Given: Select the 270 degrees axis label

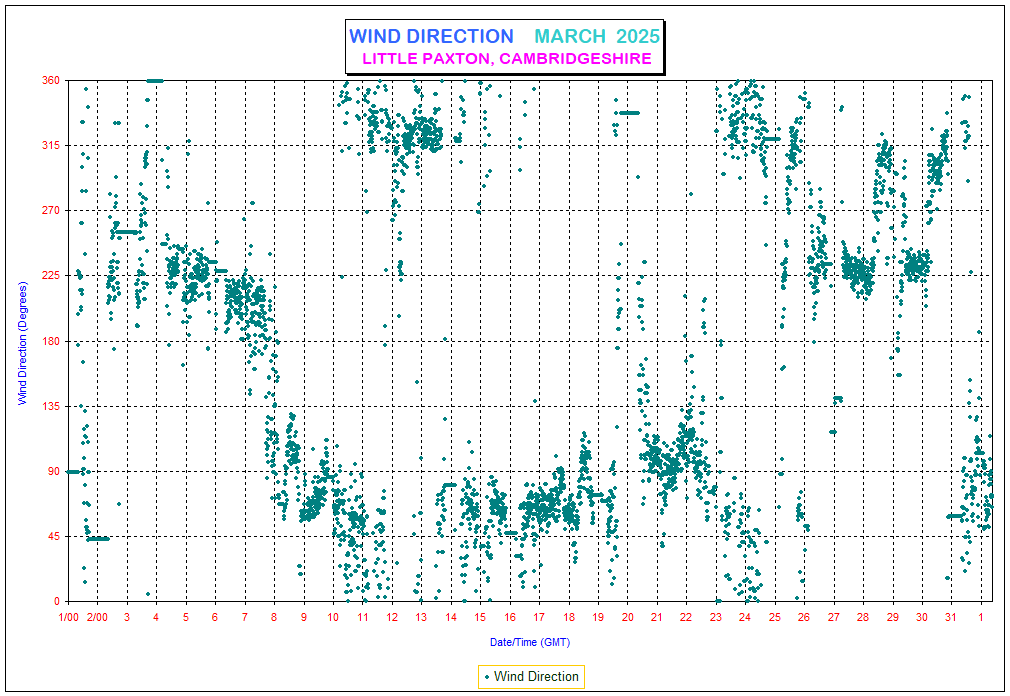Looking at the screenshot, I should click(x=52, y=211).
